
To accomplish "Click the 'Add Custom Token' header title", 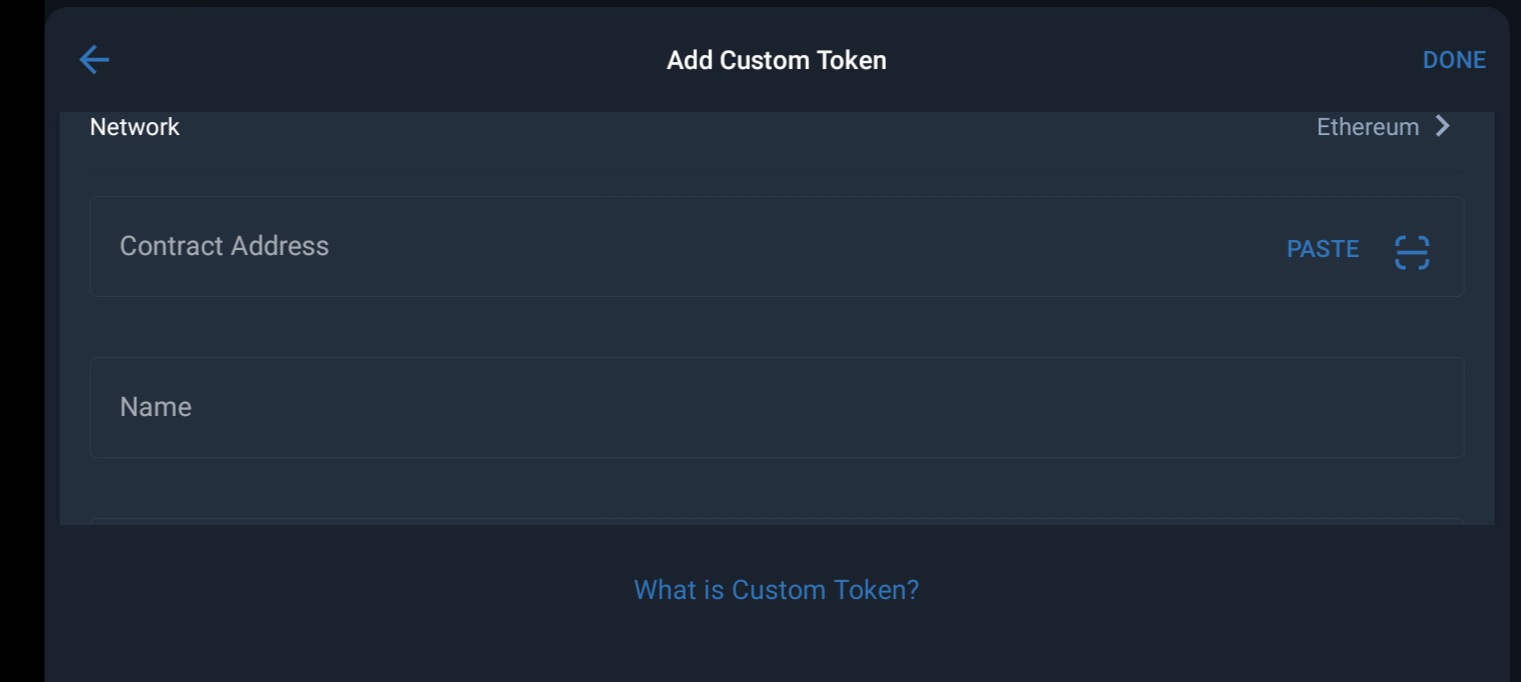I will pos(776,60).
